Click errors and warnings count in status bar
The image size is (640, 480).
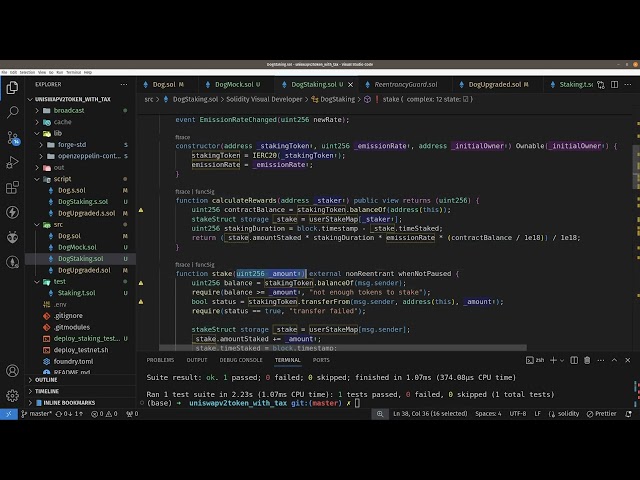pyautogui.click(x=104, y=414)
